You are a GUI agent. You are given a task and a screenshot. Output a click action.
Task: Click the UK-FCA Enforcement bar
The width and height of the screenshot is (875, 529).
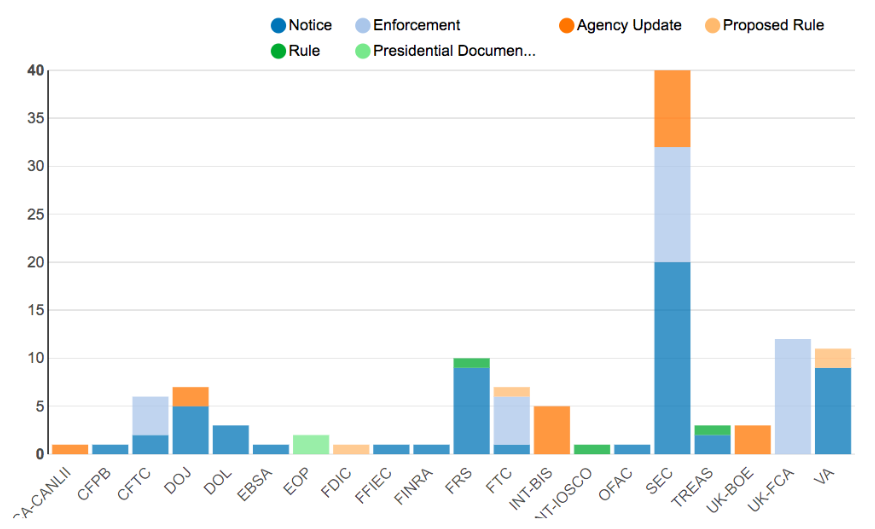(792, 396)
